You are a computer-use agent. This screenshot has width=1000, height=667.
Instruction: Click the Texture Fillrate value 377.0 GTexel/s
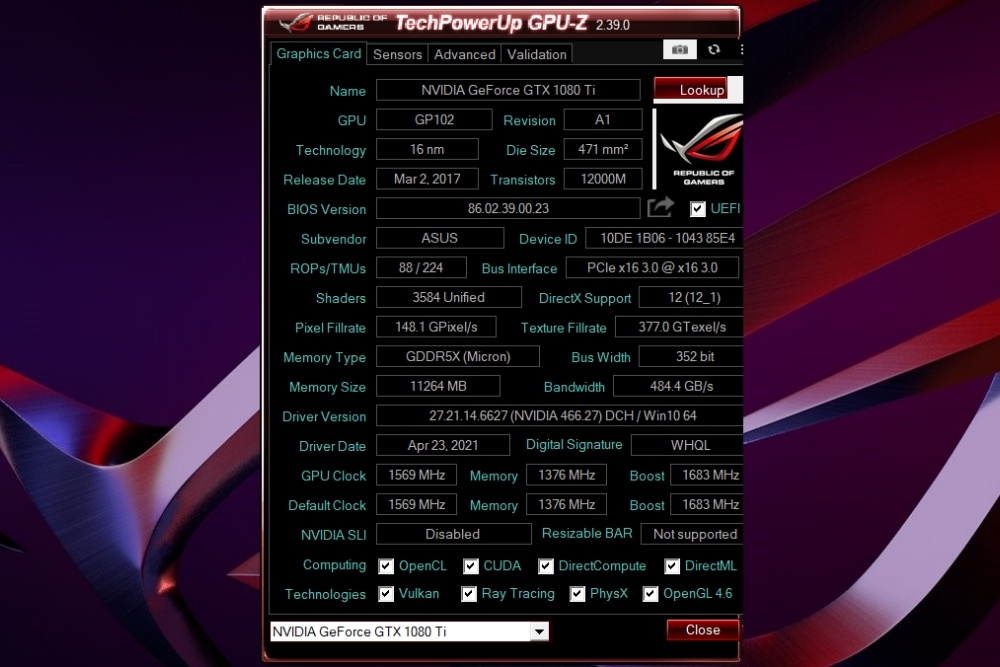[679, 326]
